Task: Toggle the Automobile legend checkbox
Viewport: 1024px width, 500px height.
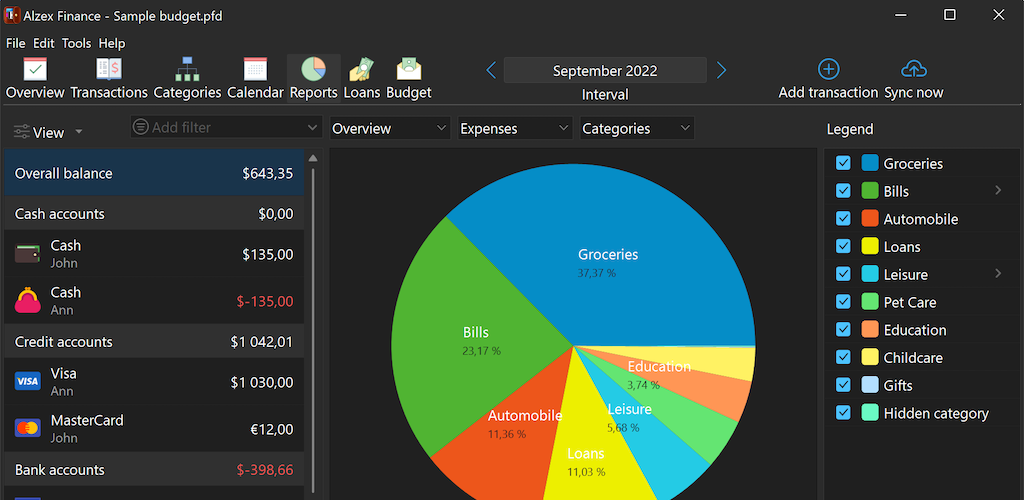Action: [843, 219]
